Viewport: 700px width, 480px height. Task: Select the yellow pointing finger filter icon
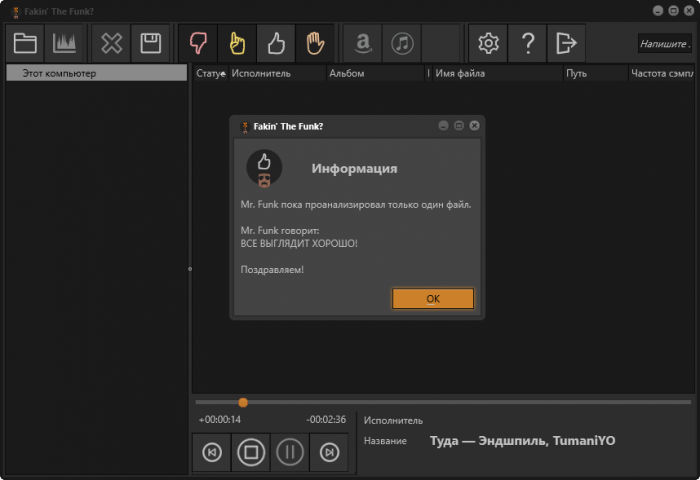tap(237, 43)
